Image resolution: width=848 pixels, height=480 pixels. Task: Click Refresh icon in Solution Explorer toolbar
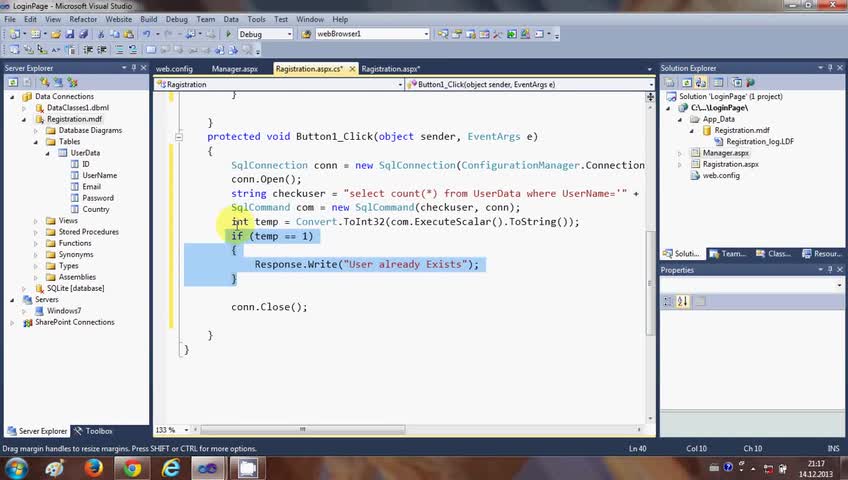coord(686,82)
